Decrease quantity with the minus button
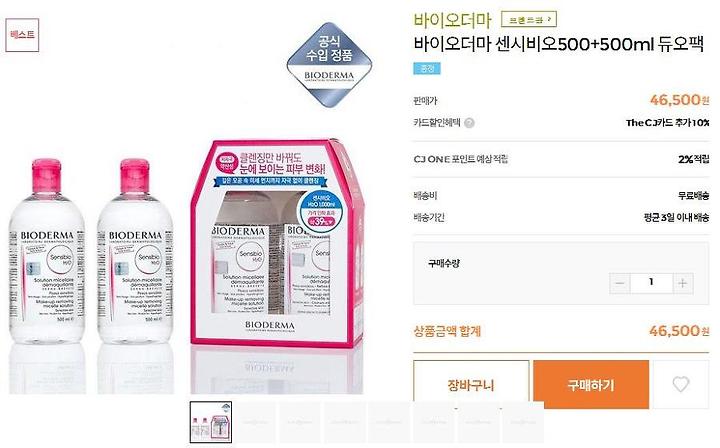 619,283
